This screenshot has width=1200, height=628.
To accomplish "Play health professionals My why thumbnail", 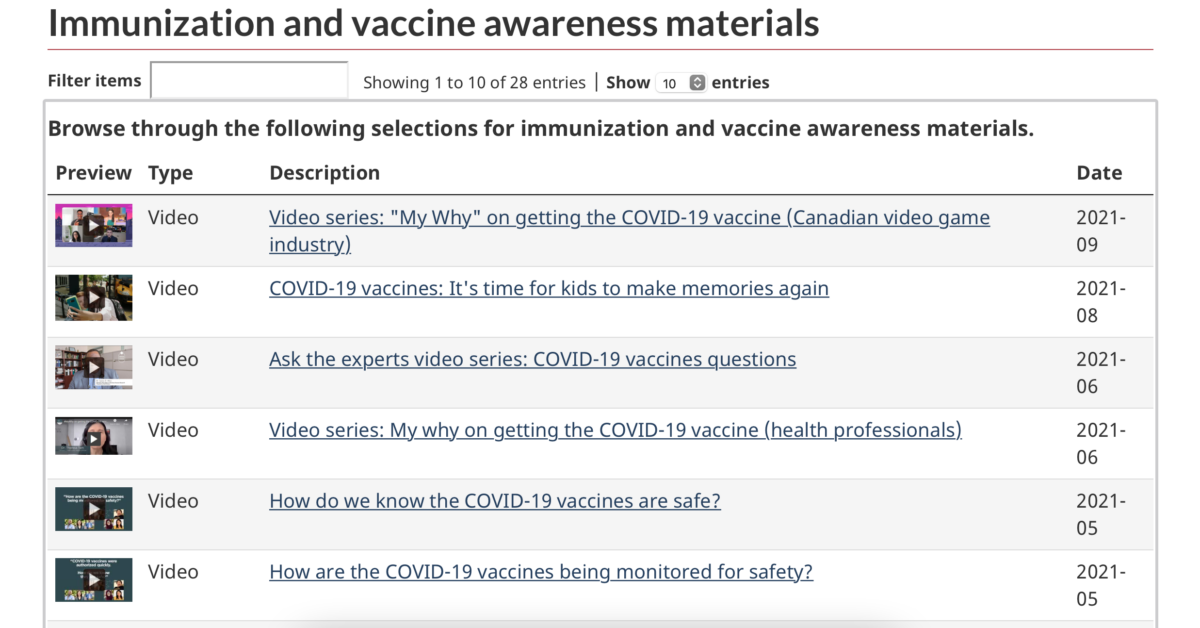I will (93, 437).
